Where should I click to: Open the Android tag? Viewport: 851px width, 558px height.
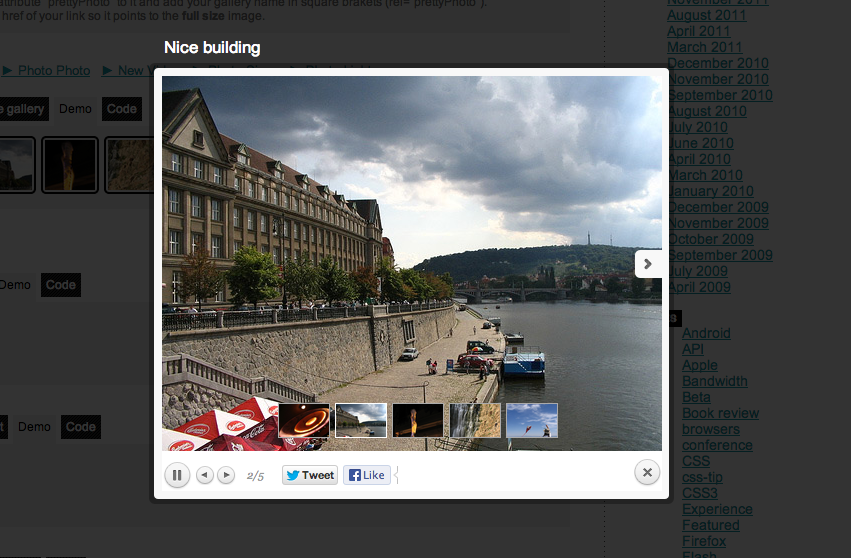pyautogui.click(x=706, y=333)
